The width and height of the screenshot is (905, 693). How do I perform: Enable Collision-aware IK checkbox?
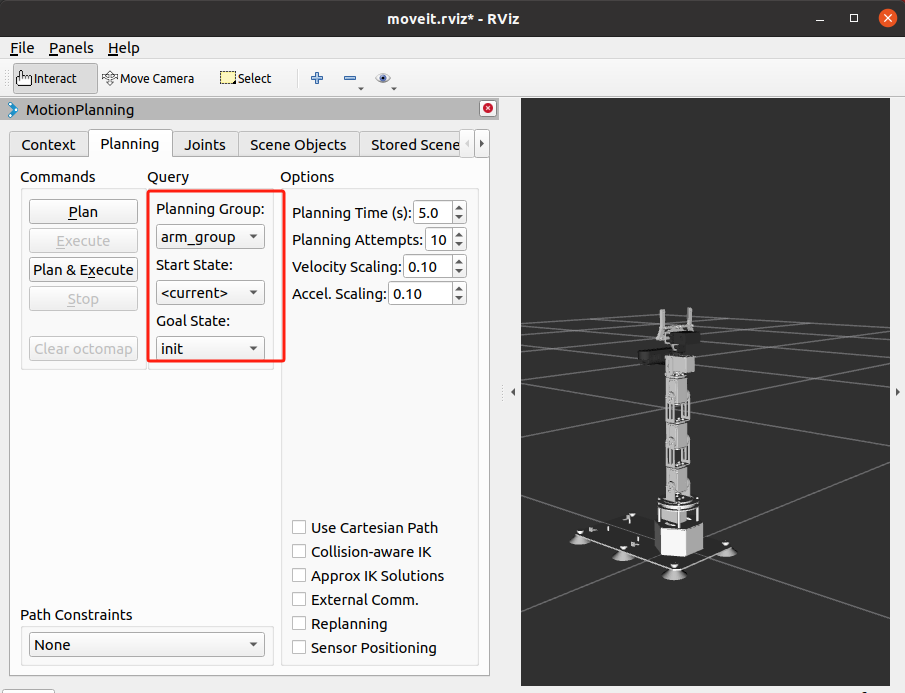pyautogui.click(x=299, y=552)
